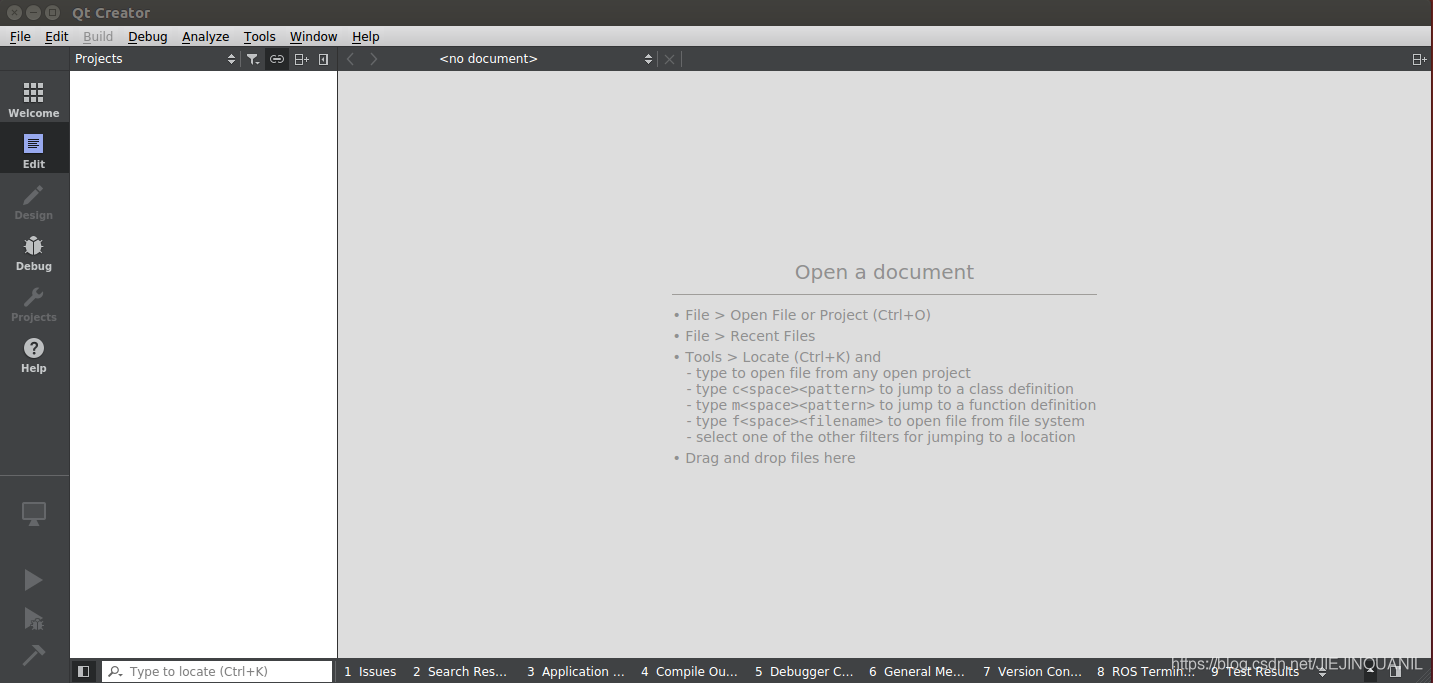
Task: Close the Projects side panel
Action: click(x=323, y=59)
